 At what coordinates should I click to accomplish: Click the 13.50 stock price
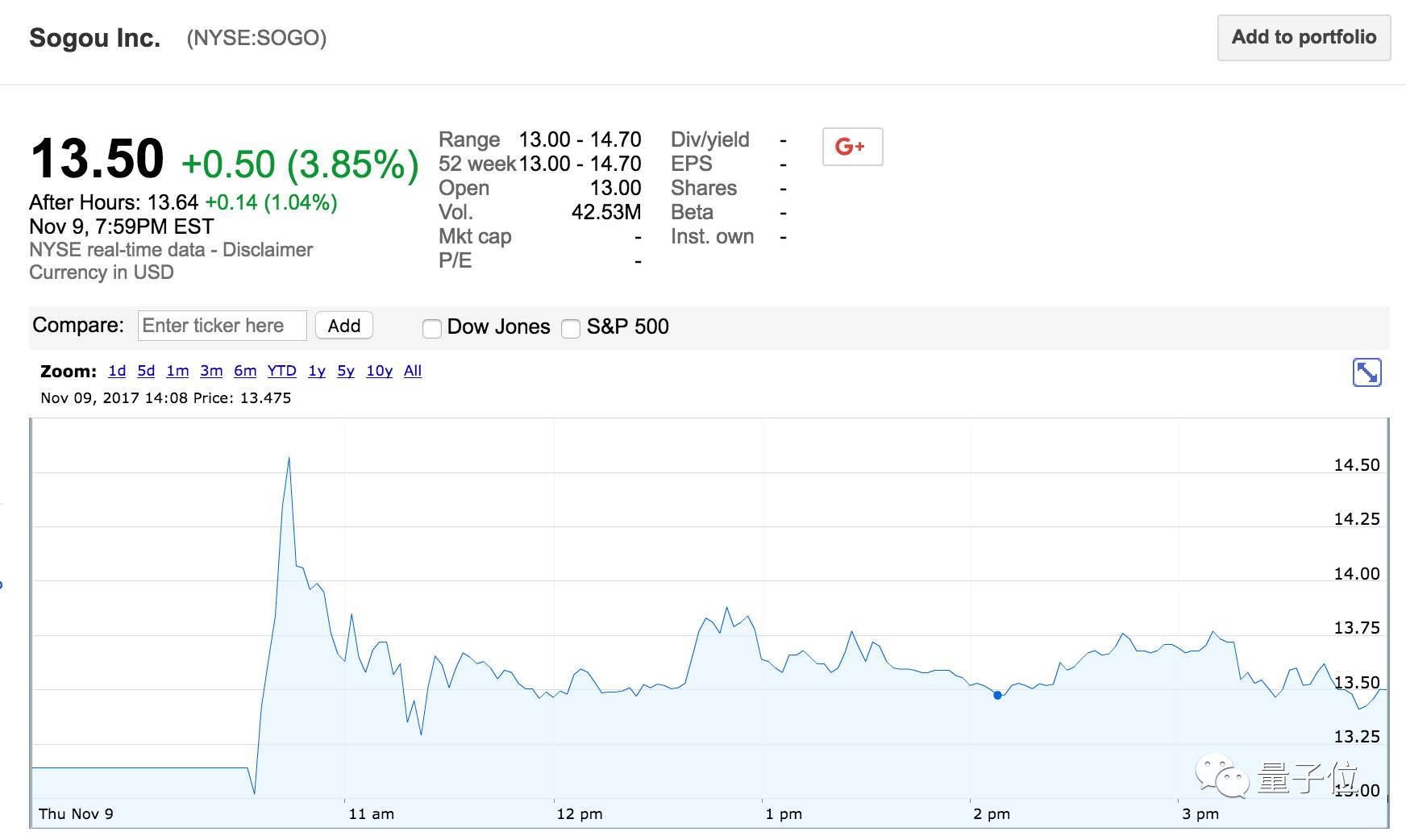point(97,158)
